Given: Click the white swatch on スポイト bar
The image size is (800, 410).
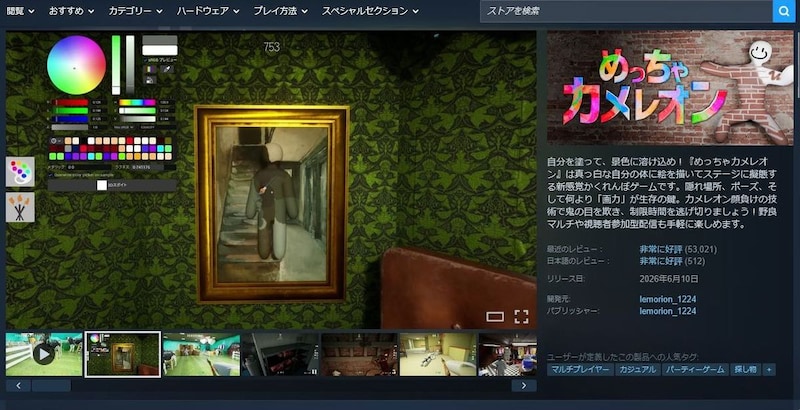Looking at the screenshot, I should click(x=102, y=185).
